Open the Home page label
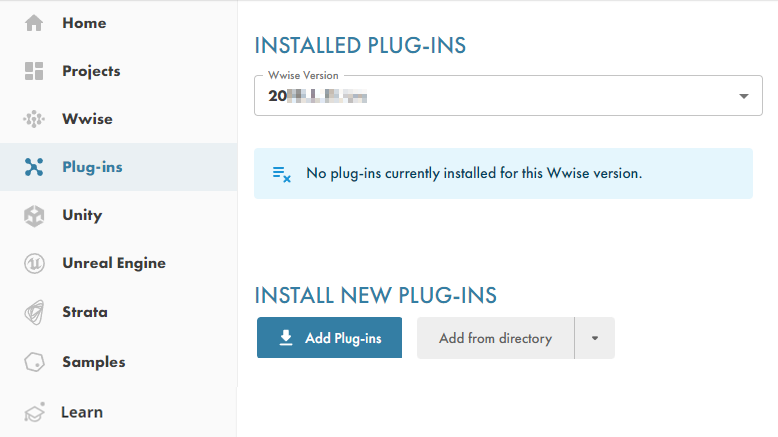778x437 pixels. click(x=84, y=23)
